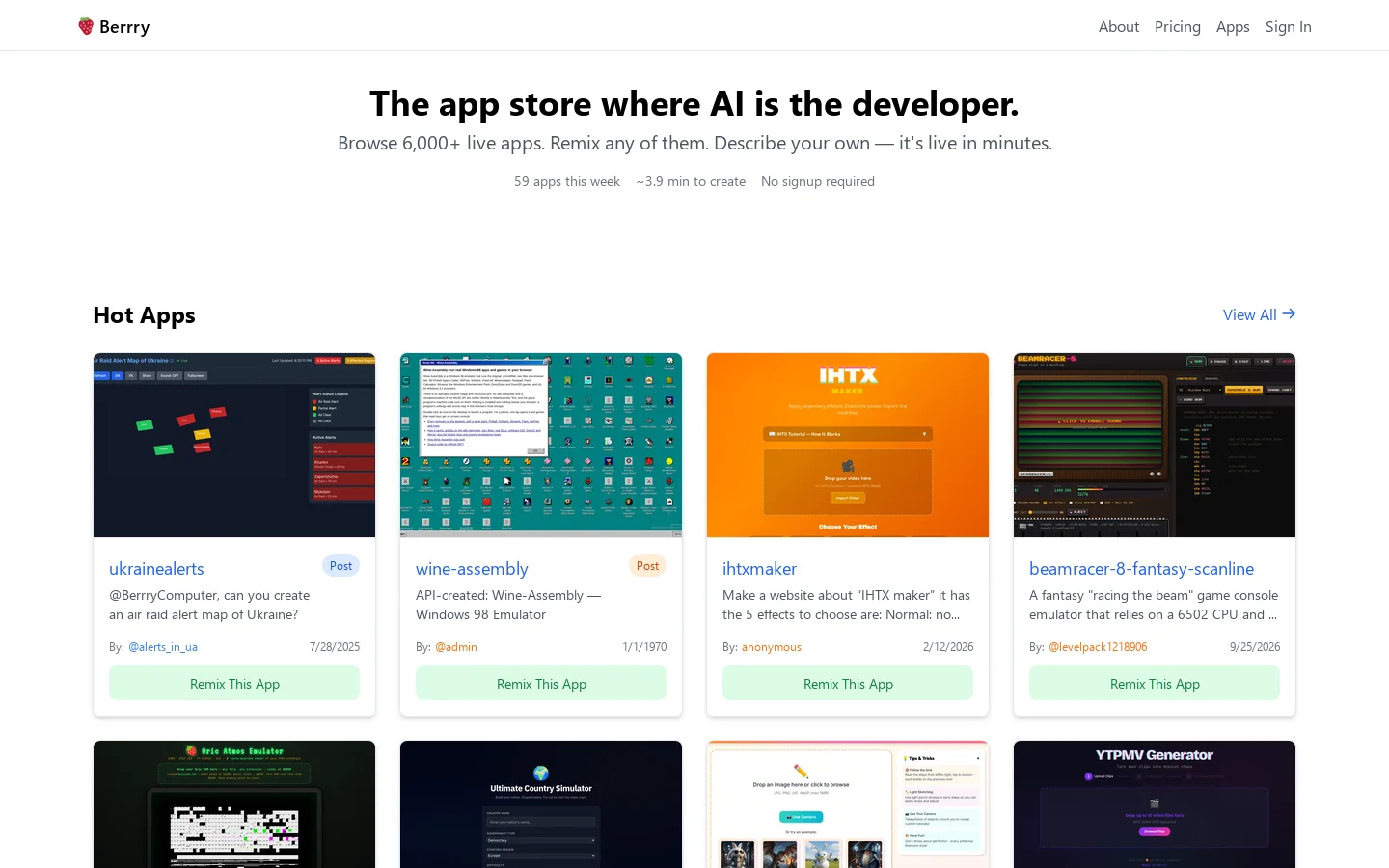Click Sign In in the header
This screenshot has width=1389, height=868.
[x=1289, y=27]
